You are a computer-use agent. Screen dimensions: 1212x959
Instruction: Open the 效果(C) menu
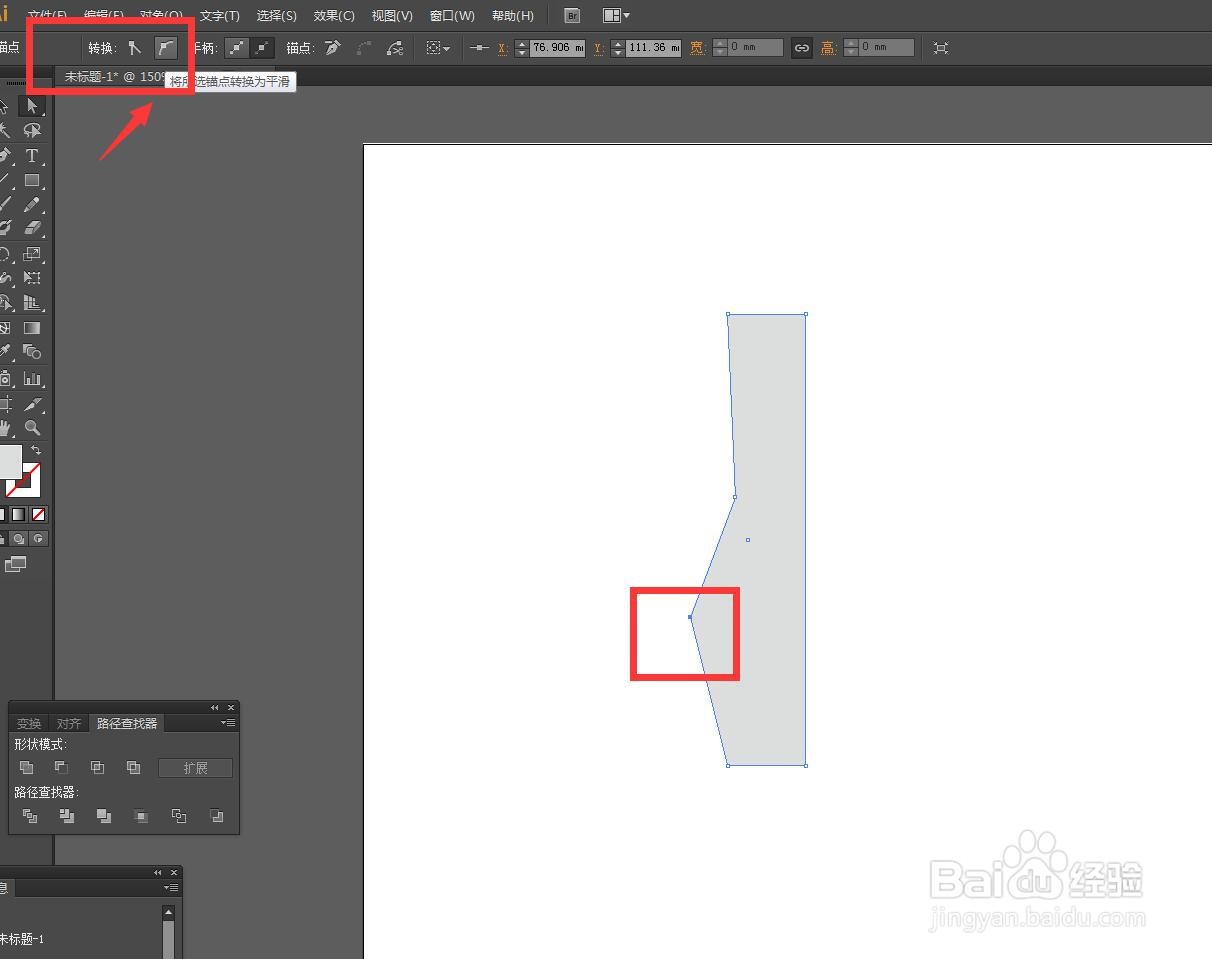click(x=334, y=15)
